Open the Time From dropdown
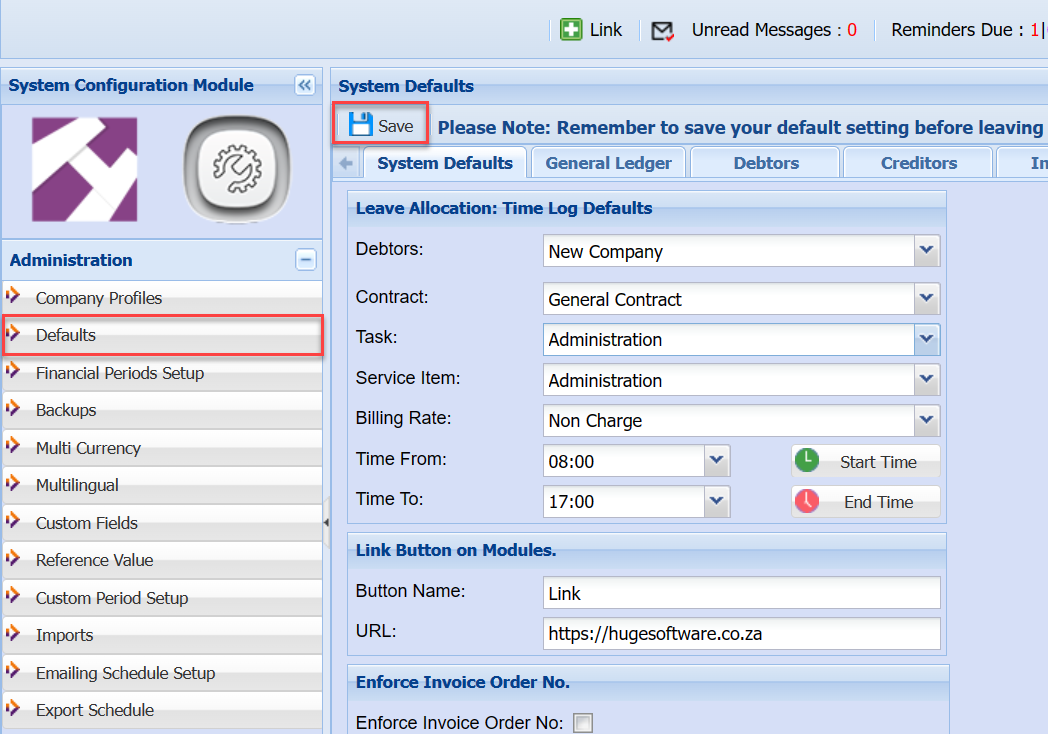 point(717,461)
